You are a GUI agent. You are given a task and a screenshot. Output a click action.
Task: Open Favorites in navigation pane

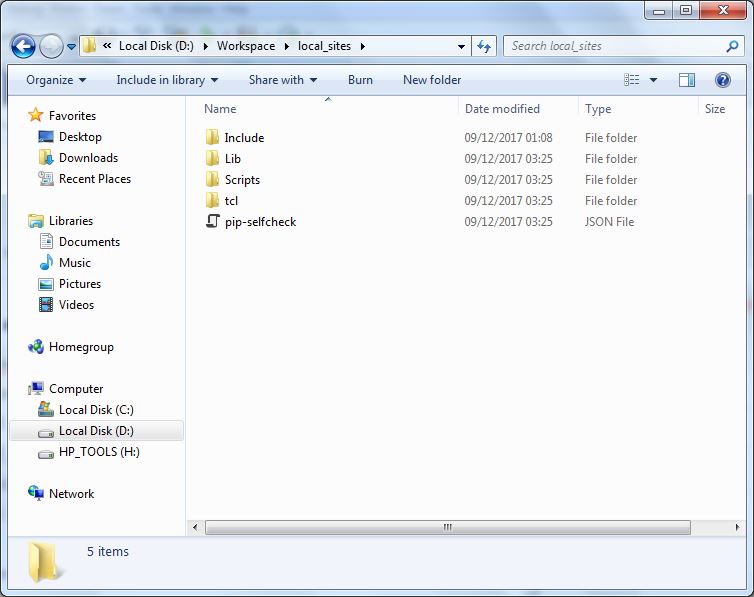(x=72, y=116)
